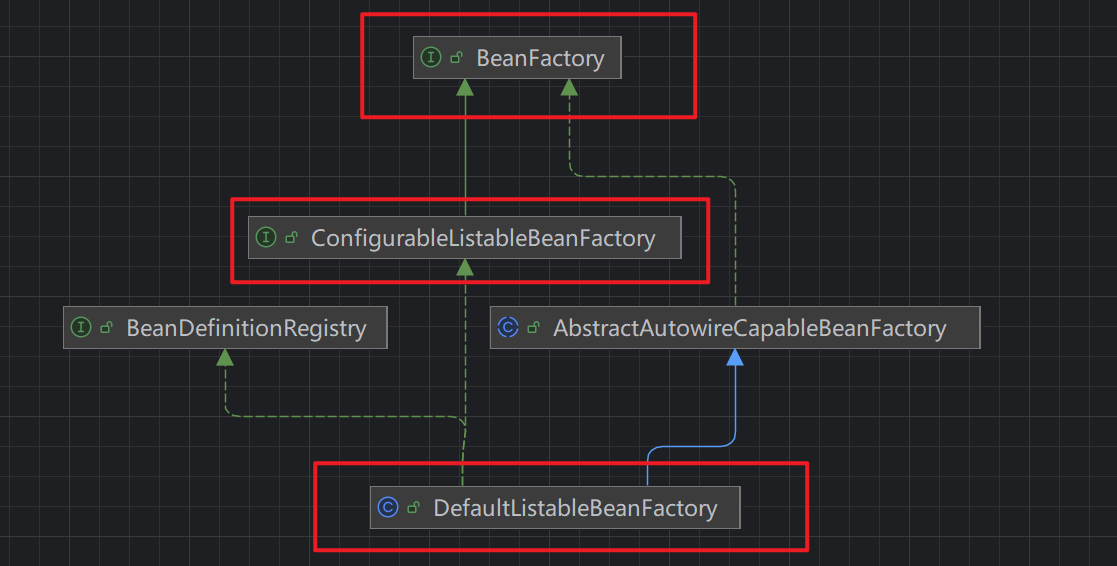
Task: Click the blue arrowhead under AbstractAutowireCapableBeanFactory
Action: pos(735,357)
